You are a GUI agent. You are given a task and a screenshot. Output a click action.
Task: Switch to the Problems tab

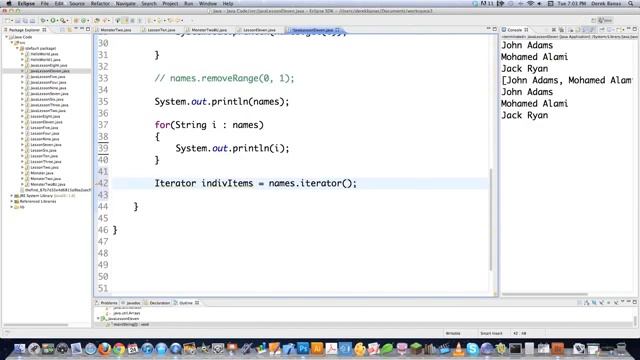tap(109, 303)
